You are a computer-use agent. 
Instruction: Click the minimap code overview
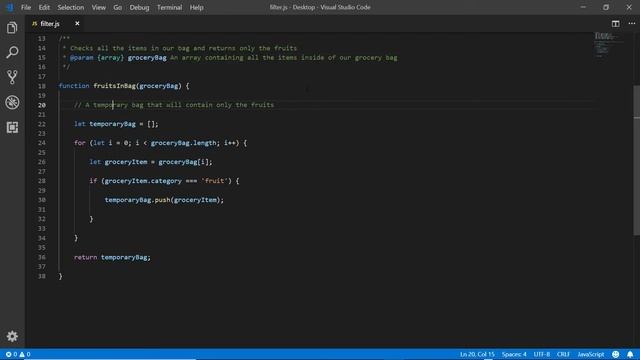608,44
